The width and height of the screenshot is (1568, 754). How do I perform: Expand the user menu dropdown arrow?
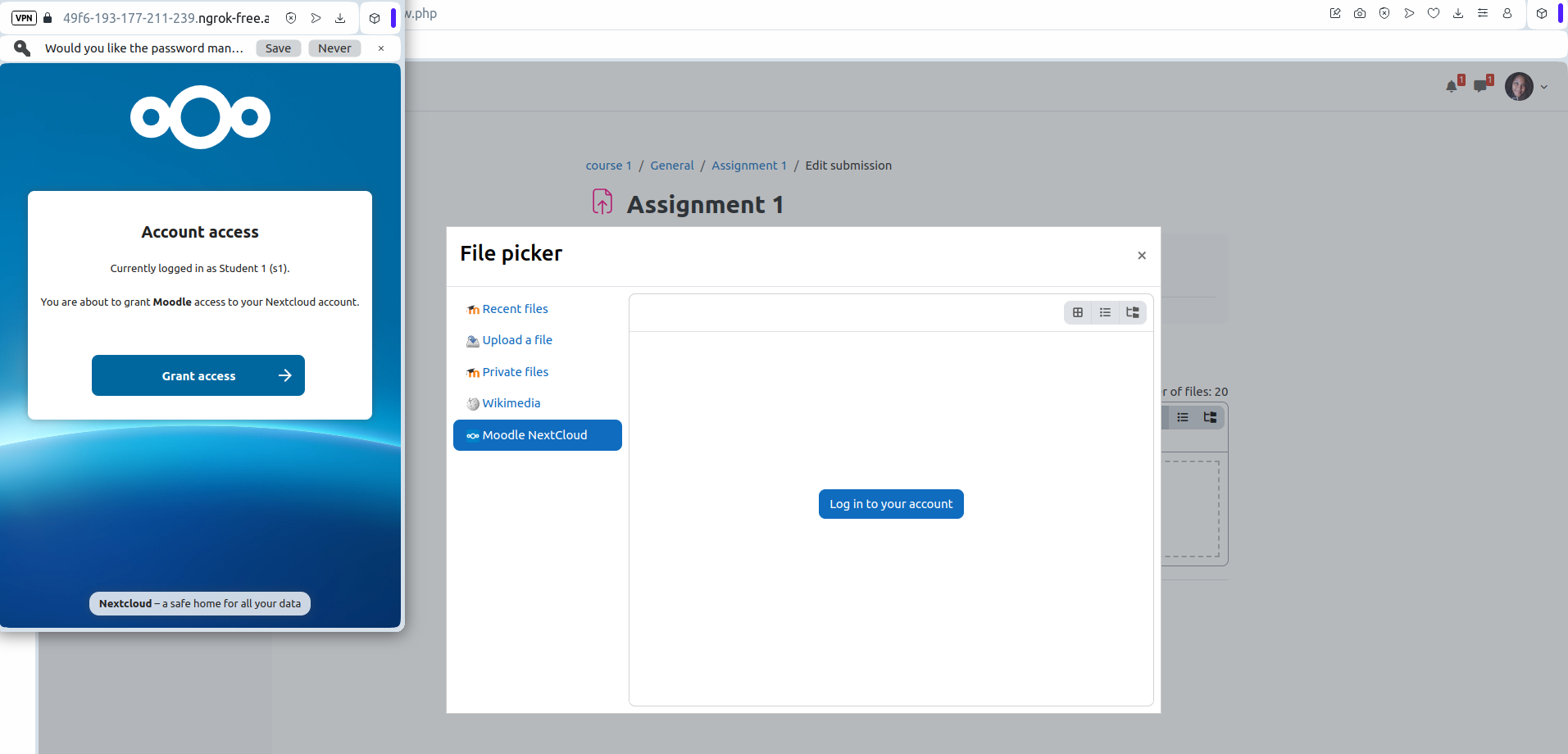point(1544,87)
